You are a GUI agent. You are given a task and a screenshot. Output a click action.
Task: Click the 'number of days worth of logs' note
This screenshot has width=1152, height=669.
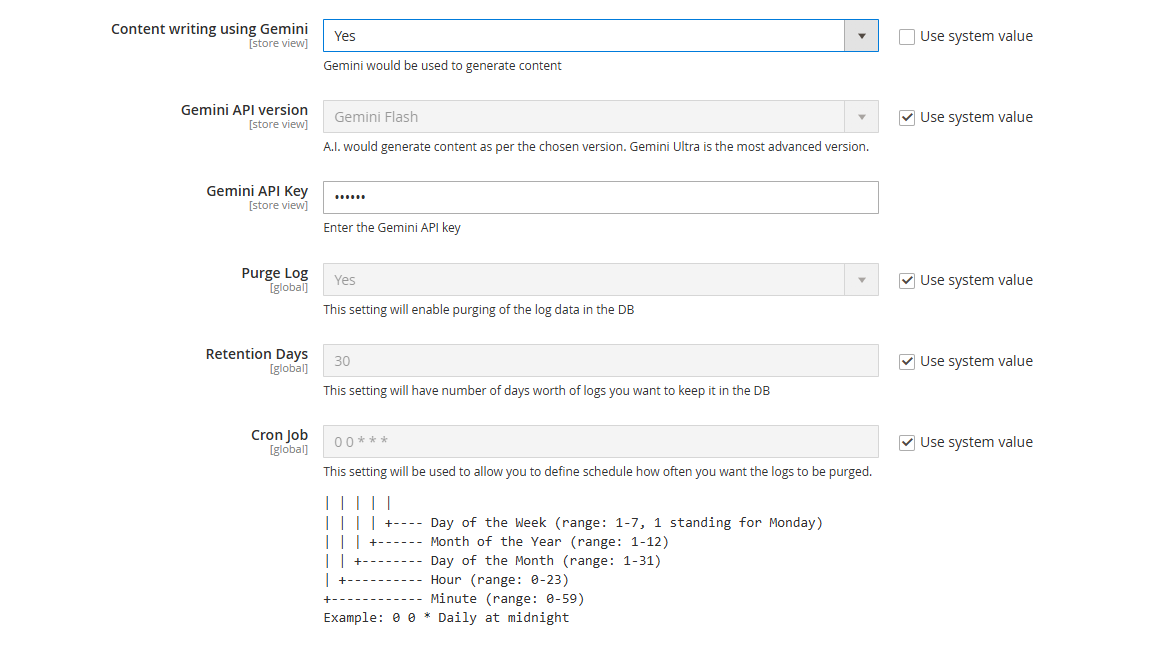pyautogui.click(x=547, y=391)
